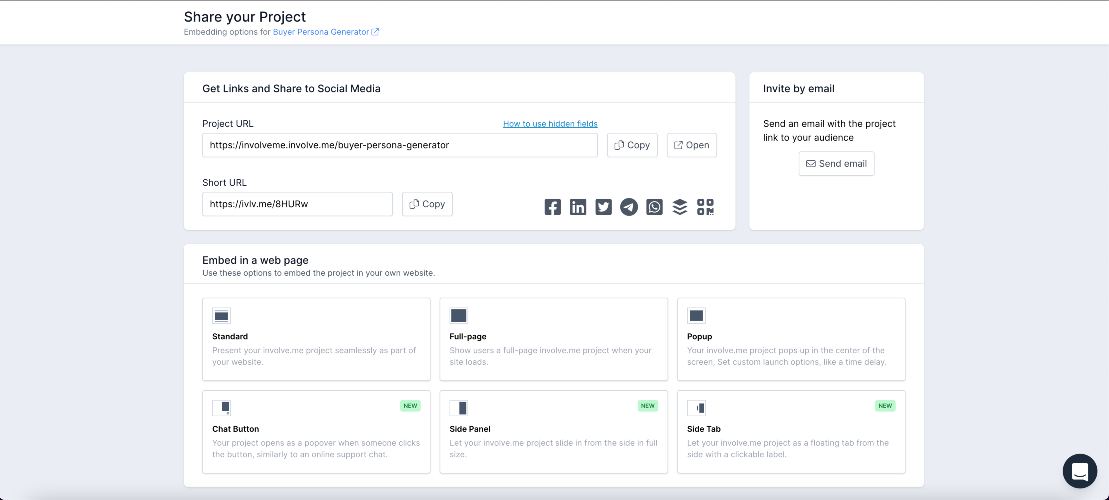The height and width of the screenshot is (500, 1109).
Task: Select the Full-page embed card description
Action: tap(550, 356)
